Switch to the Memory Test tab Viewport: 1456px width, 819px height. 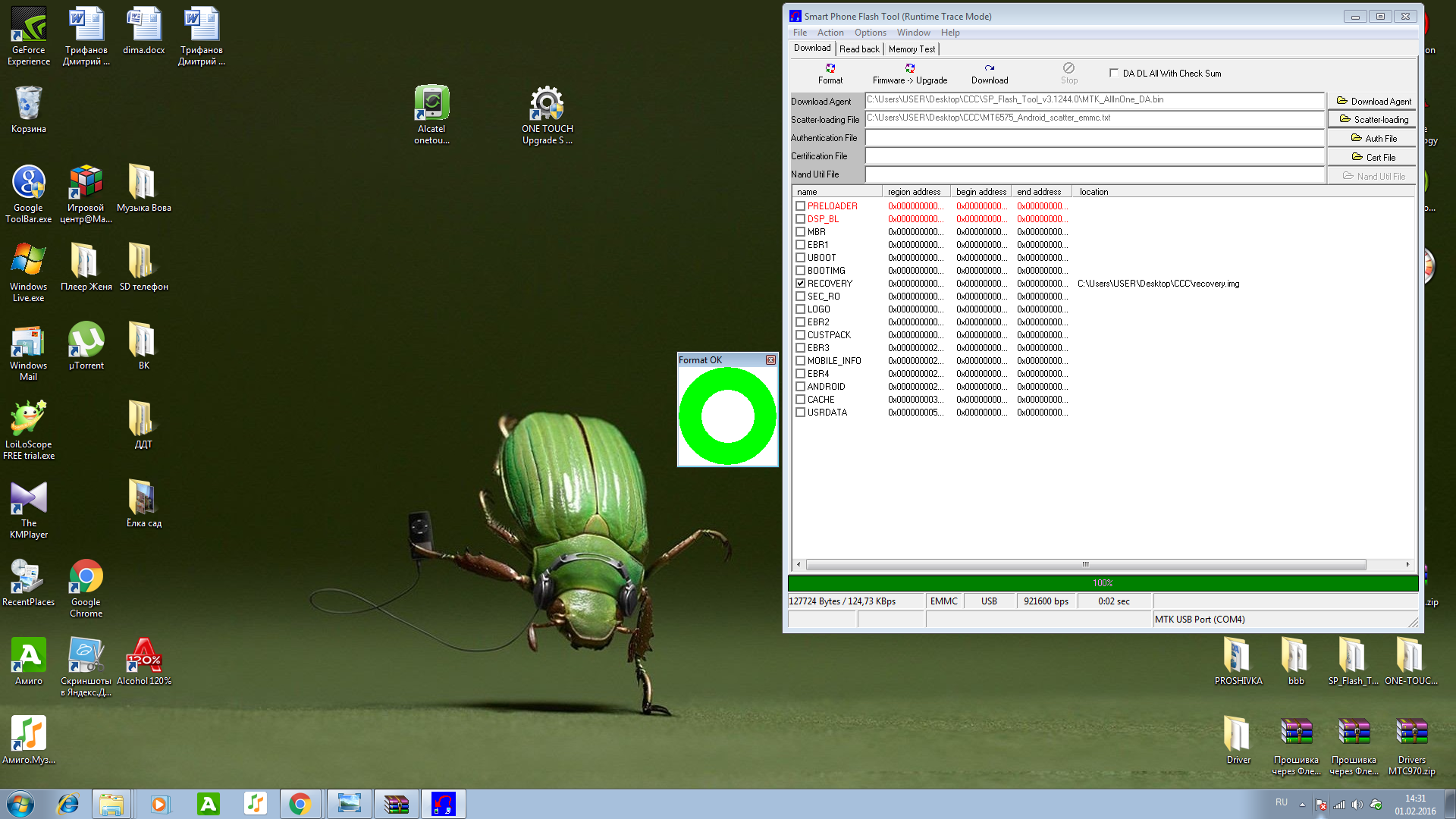coord(912,49)
